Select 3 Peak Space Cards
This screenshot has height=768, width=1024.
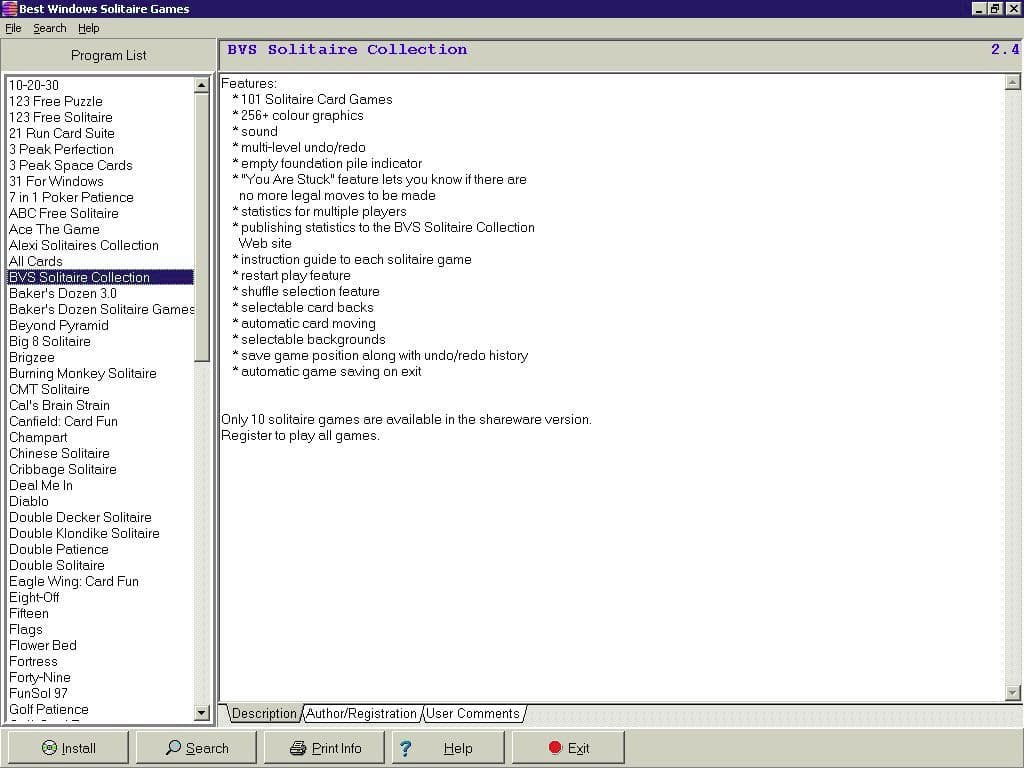pyautogui.click(x=100, y=165)
